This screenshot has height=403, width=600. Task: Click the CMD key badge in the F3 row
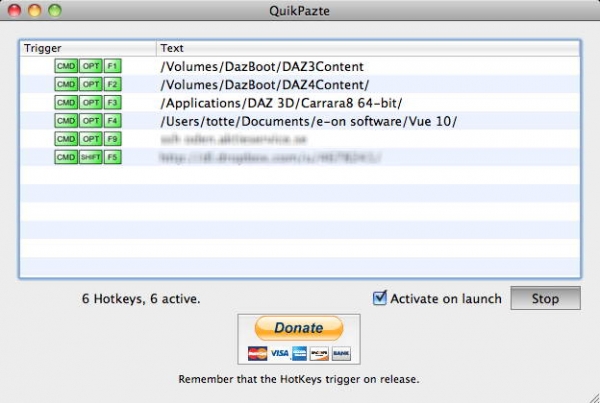point(66,102)
